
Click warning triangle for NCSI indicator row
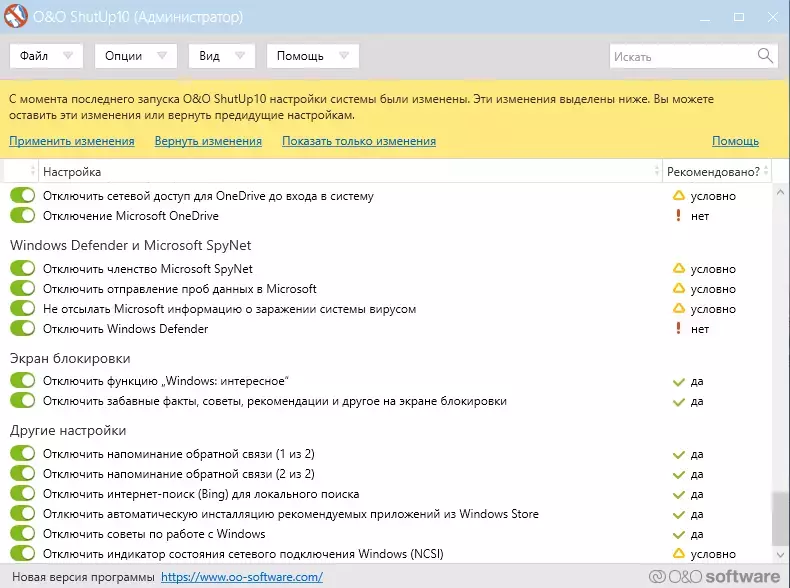pos(679,554)
